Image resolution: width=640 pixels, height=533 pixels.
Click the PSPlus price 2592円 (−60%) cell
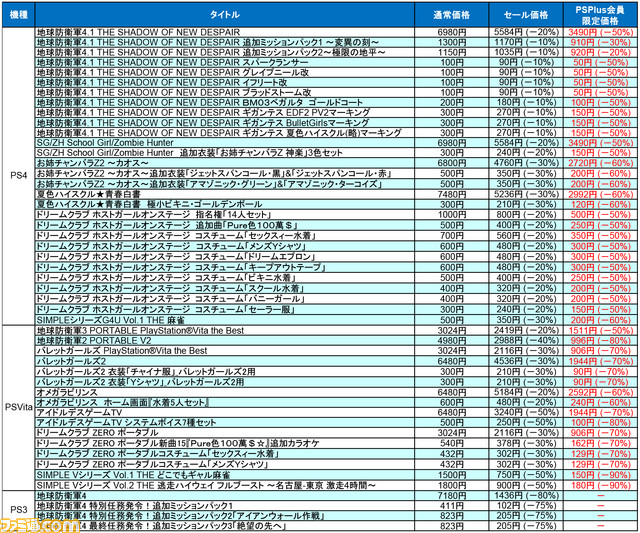coord(600,393)
